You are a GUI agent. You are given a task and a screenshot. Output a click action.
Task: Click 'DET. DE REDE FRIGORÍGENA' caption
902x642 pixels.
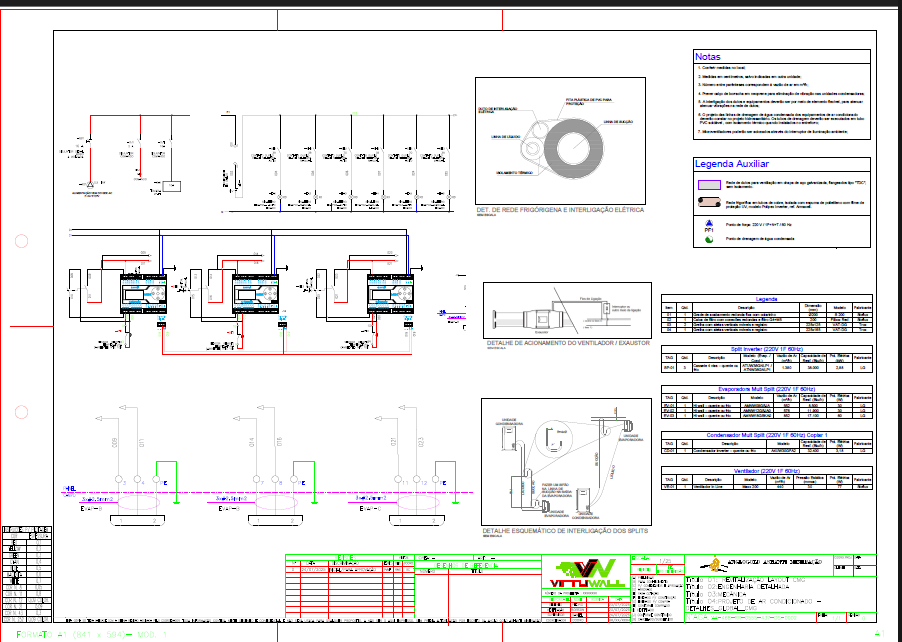point(560,211)
